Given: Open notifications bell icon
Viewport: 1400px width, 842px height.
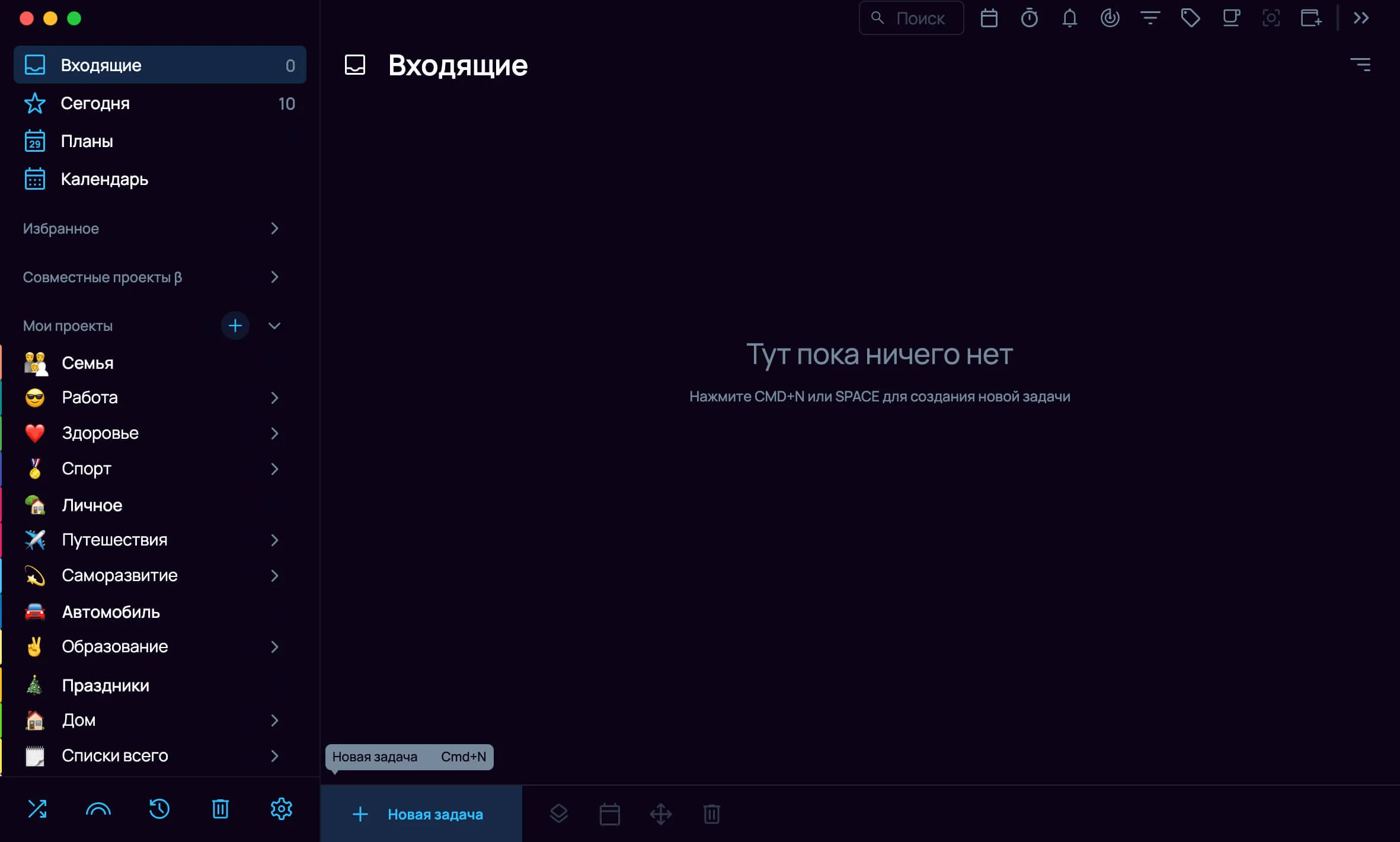Looking at the screenshot, I should tap(1069, 18).
